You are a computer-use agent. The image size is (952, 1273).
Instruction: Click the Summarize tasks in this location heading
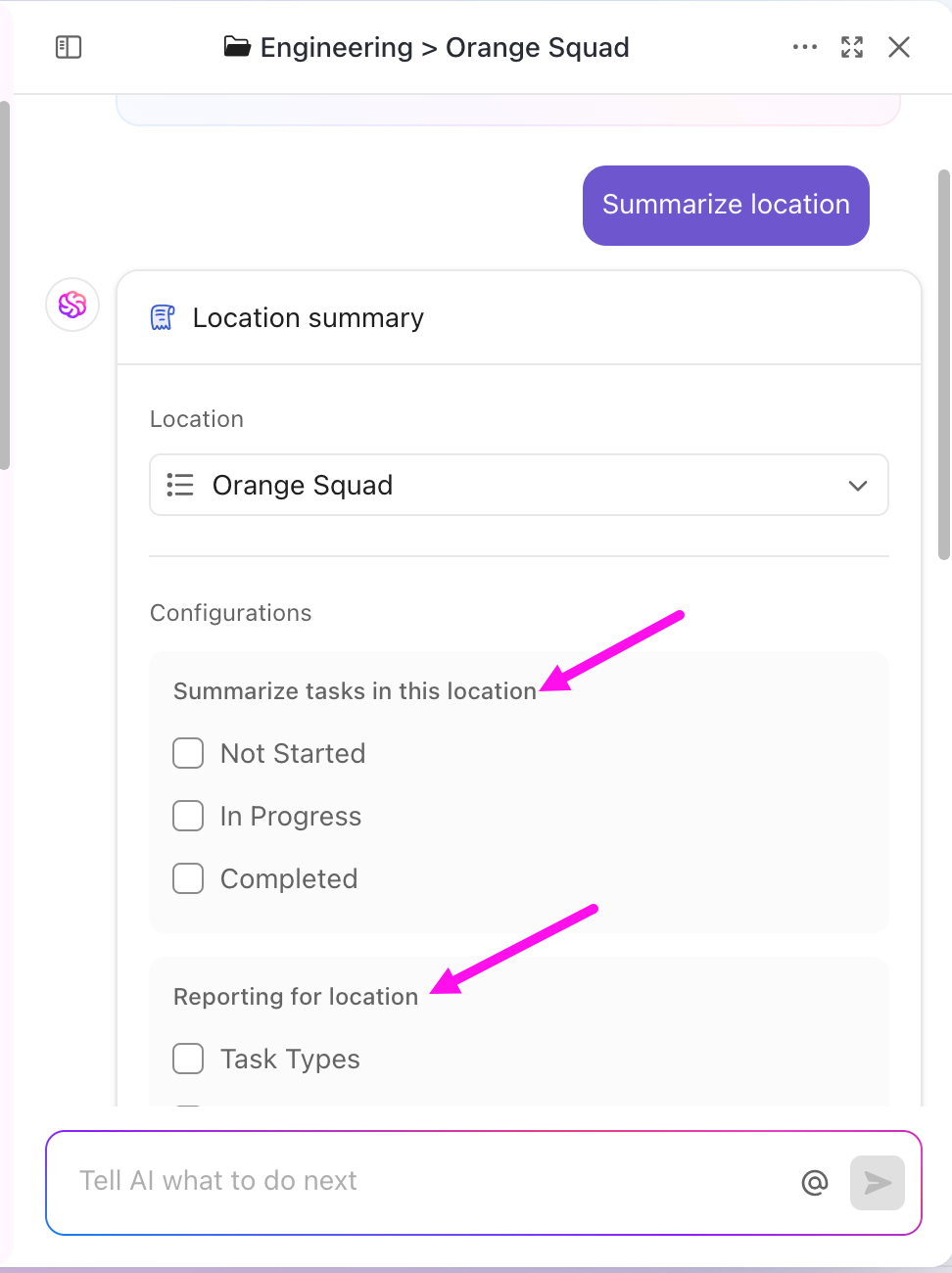coord(355,690)
